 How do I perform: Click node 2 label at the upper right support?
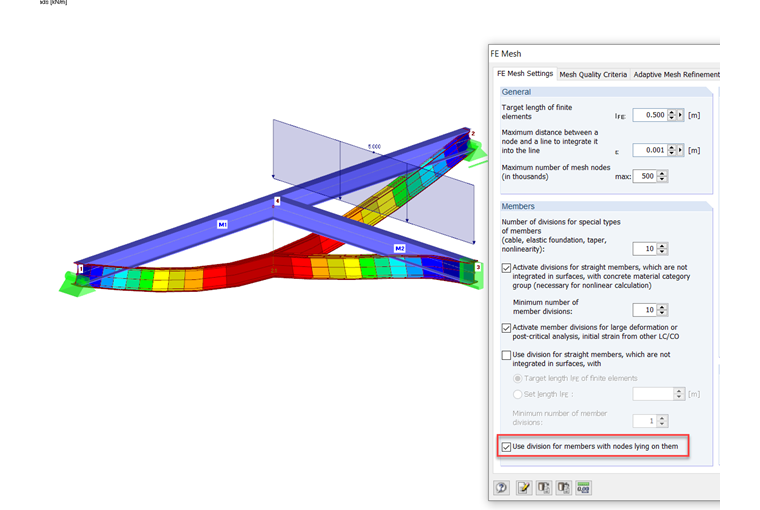pyautogui.click(x=473, y=133)
